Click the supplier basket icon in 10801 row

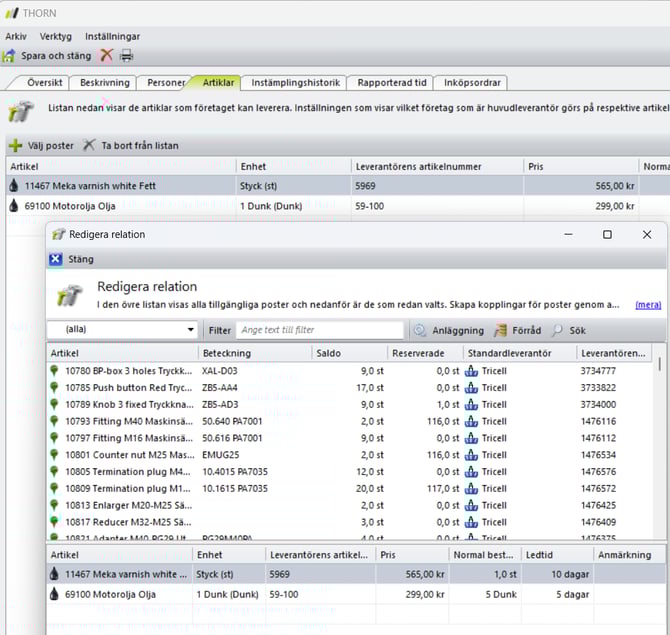pos(471,455)
